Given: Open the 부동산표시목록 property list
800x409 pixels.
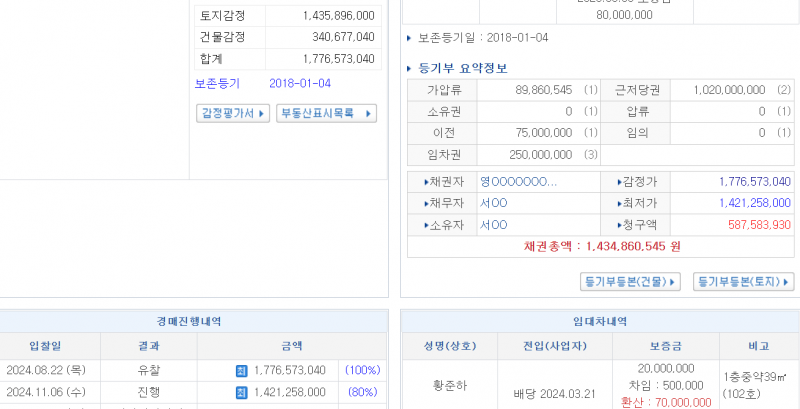Looking at the screenshot, I should 326,114.
